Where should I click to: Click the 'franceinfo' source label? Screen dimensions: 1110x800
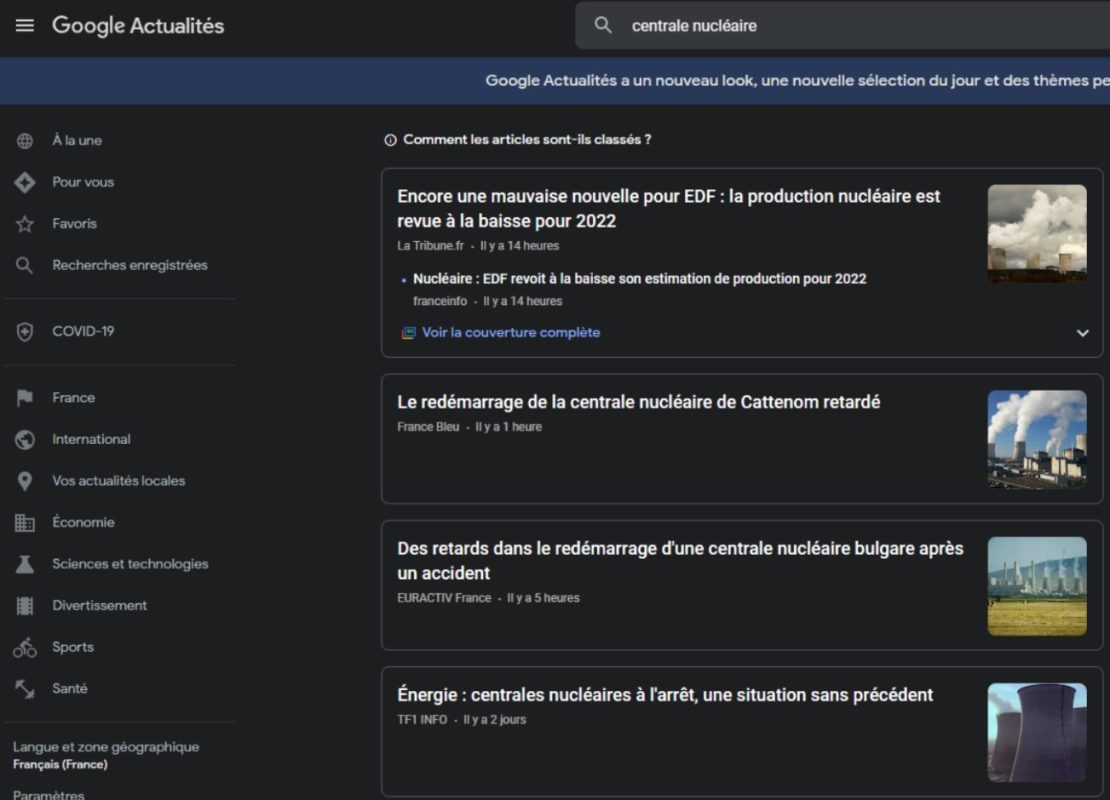[x=440, y=301]
